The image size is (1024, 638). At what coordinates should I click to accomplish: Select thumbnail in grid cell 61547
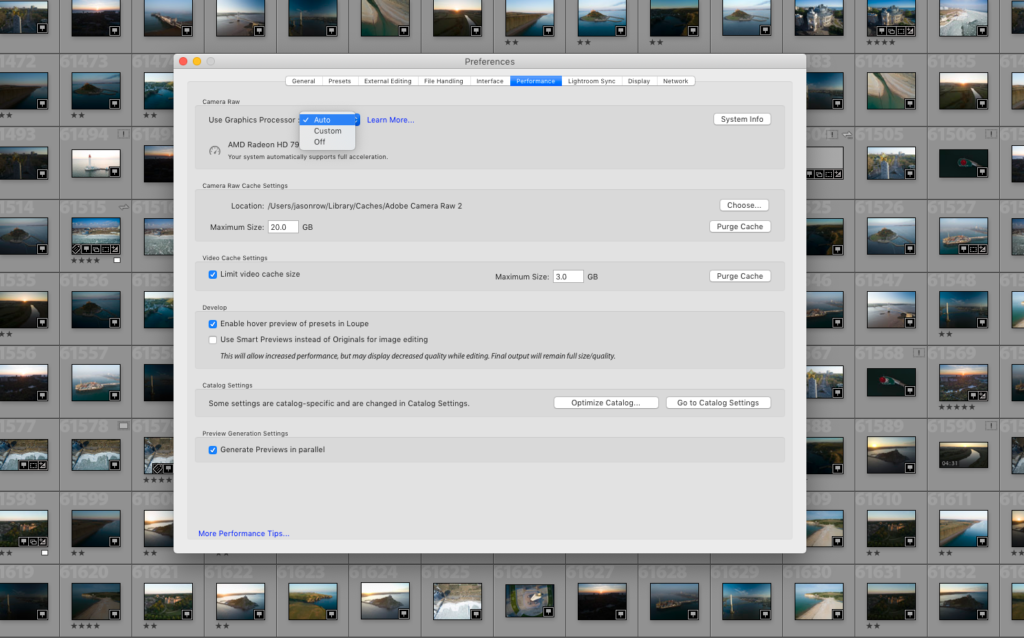tap(891, 310)
